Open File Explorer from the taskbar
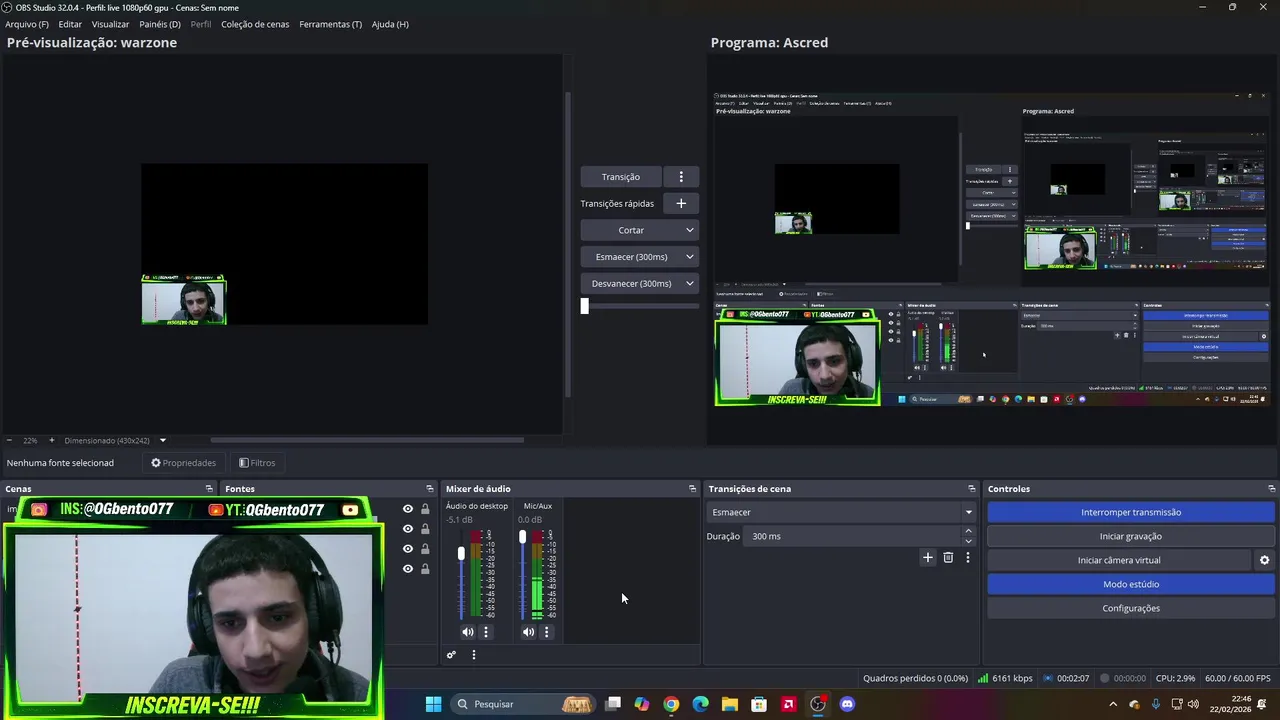The height and width of the screenshot is (720, 1280). pos(729,704)
